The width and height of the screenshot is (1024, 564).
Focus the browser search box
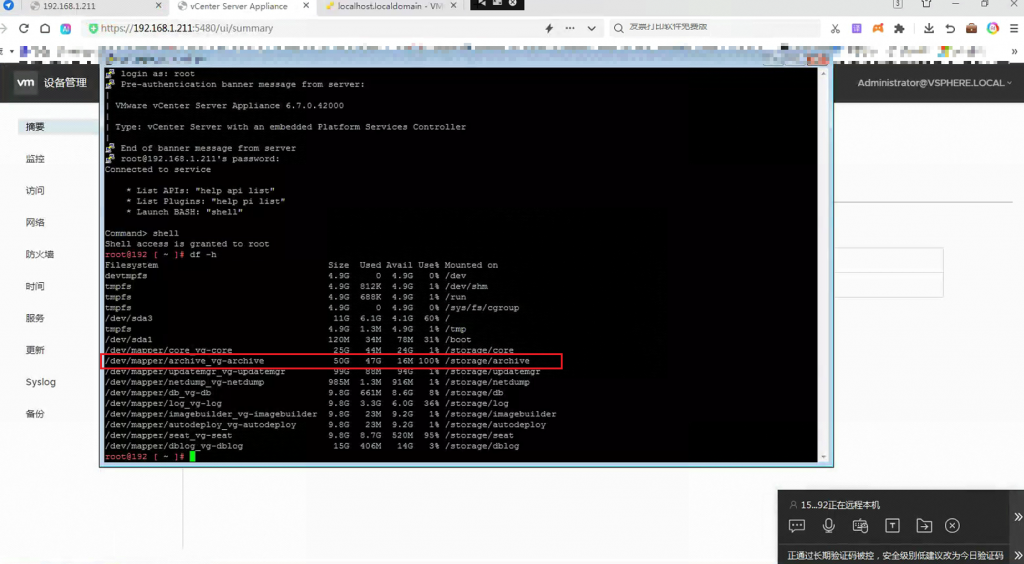[x=715, y=27]
